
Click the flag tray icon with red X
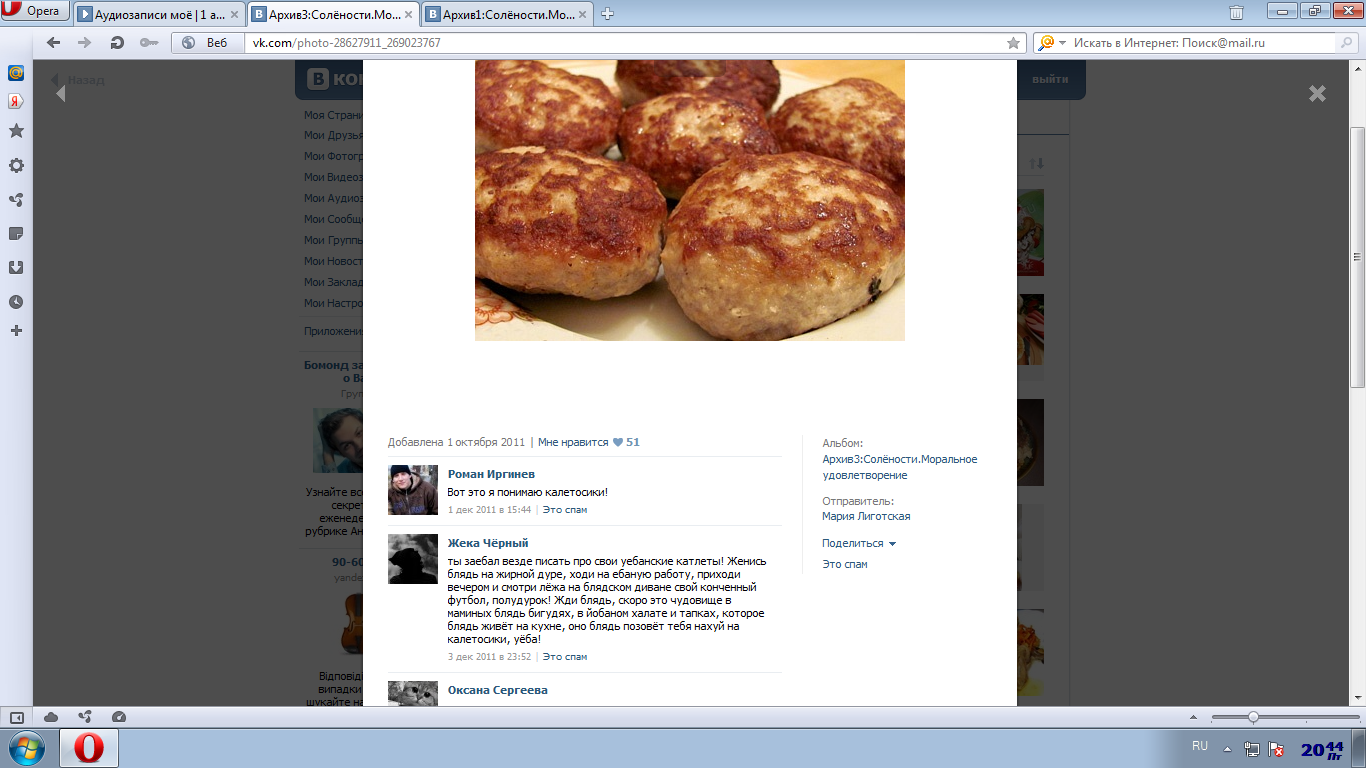tap(1277, 748)
